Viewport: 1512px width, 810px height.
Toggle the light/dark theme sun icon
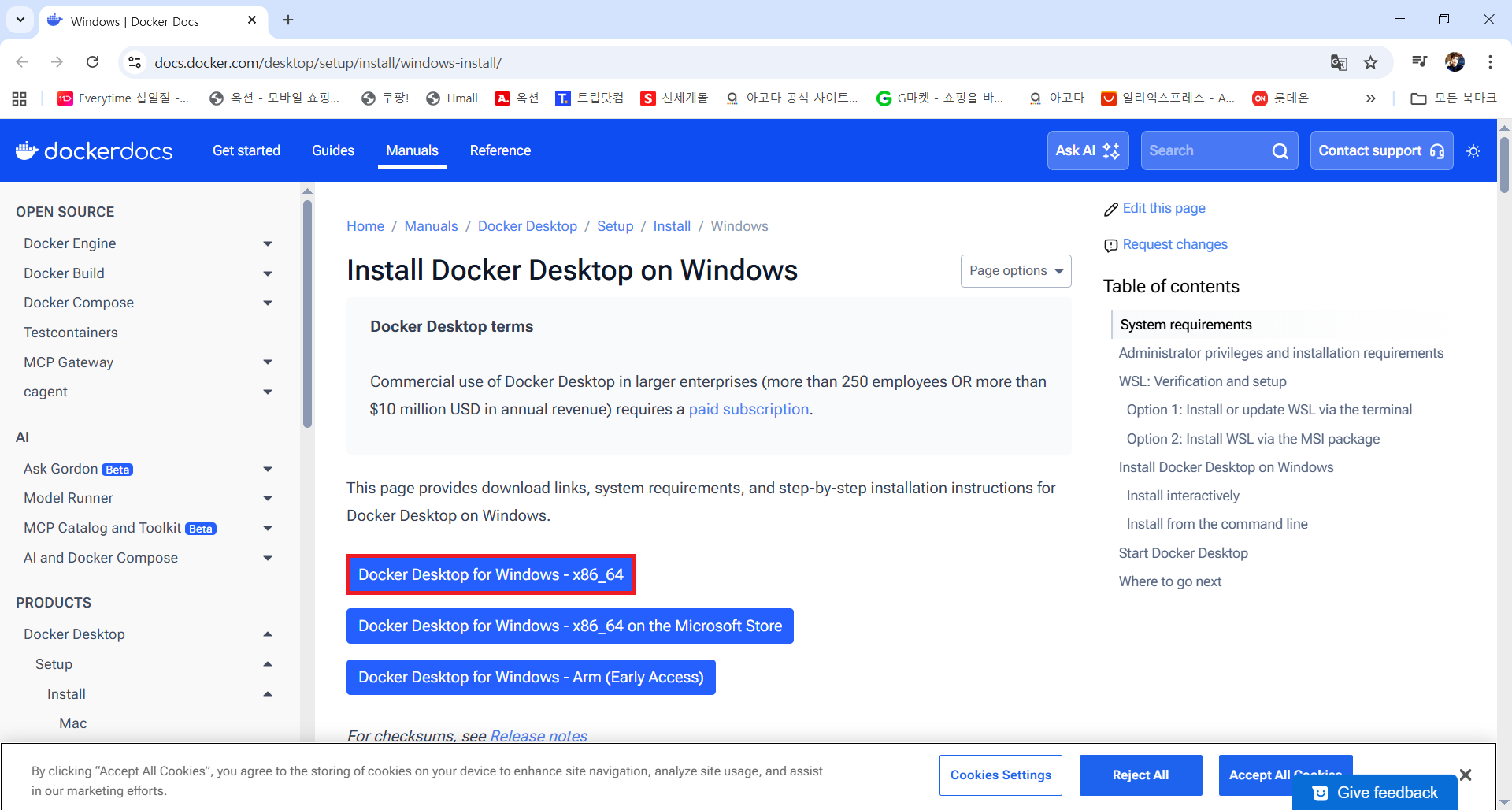point(1473,150)
